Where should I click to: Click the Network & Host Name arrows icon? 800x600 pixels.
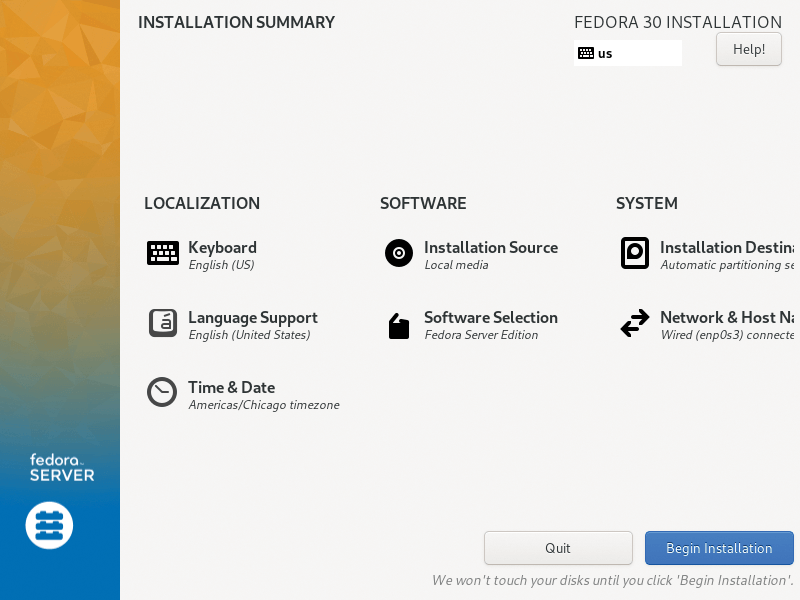pyautogui.click(x=635, y=323)
